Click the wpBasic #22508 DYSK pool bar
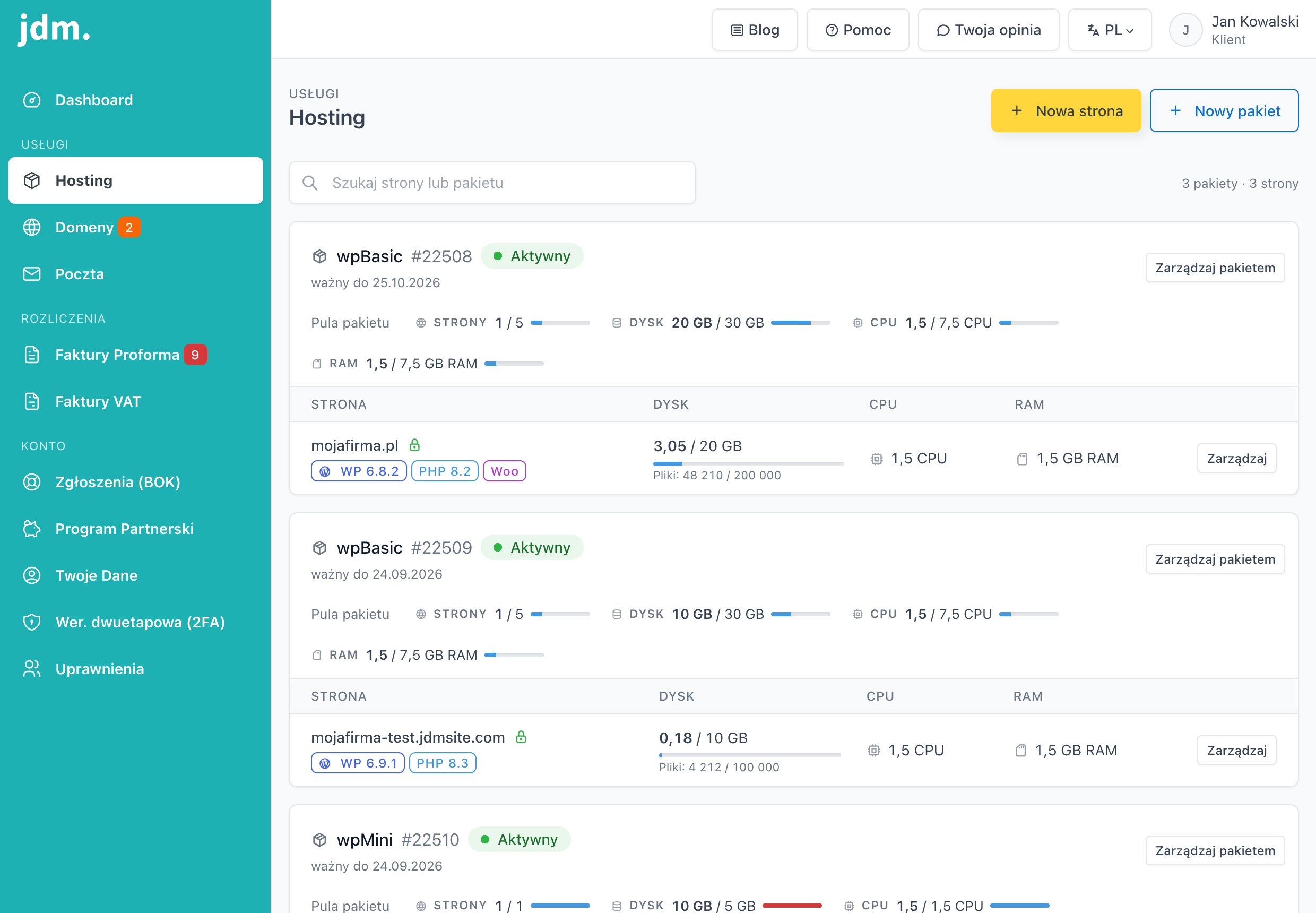 point(800,323)
